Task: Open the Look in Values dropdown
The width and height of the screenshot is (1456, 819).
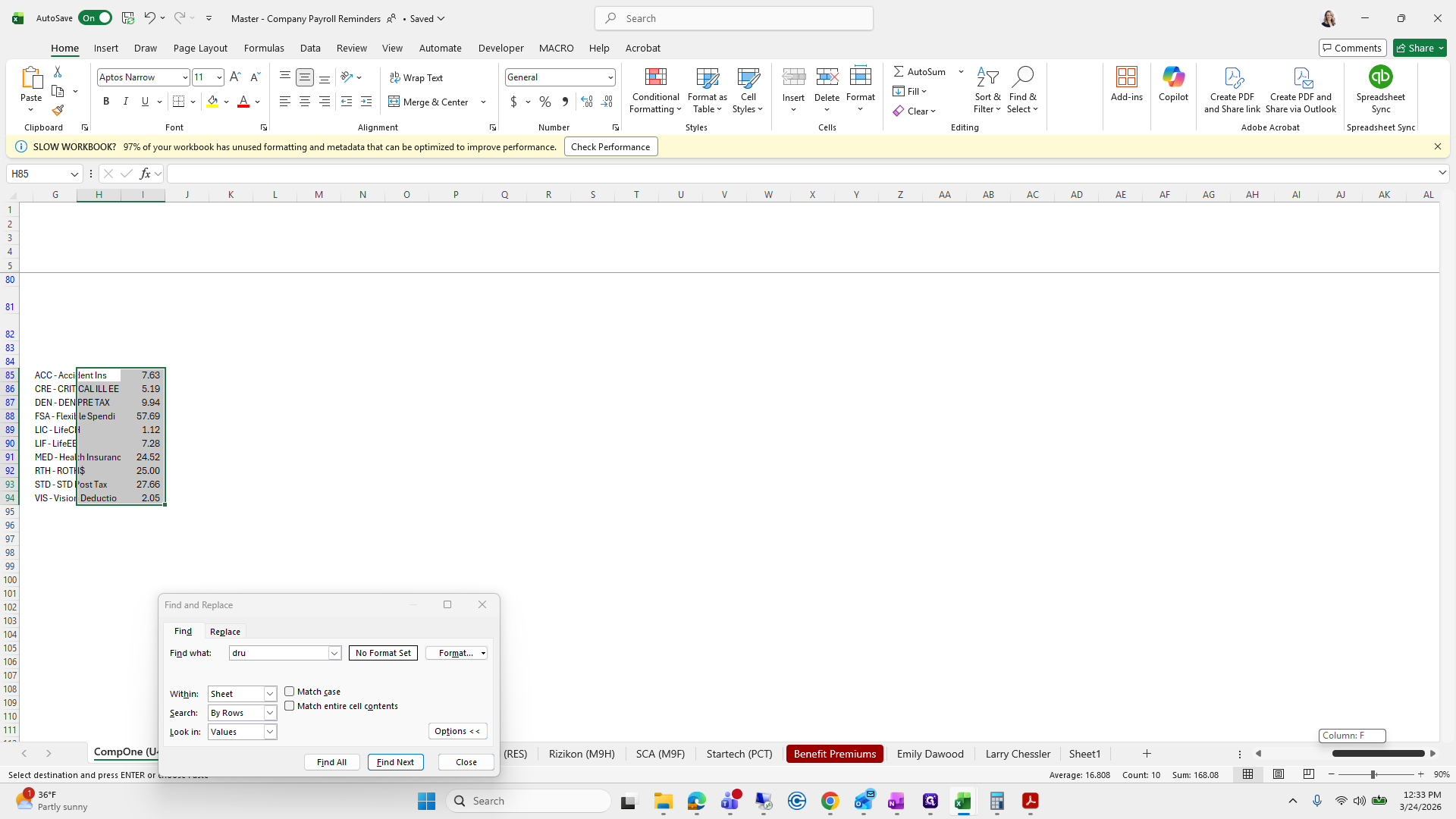Action: pos(269,732)
